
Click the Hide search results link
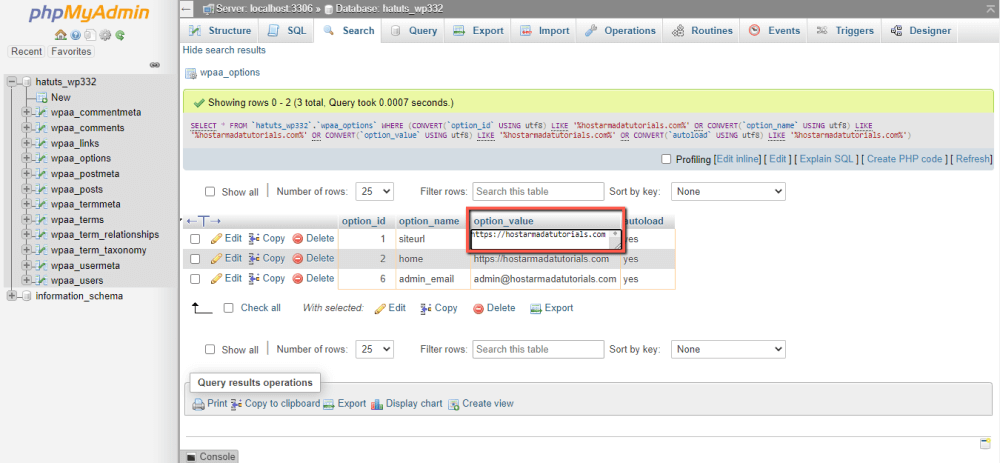(x=224, y=50)
